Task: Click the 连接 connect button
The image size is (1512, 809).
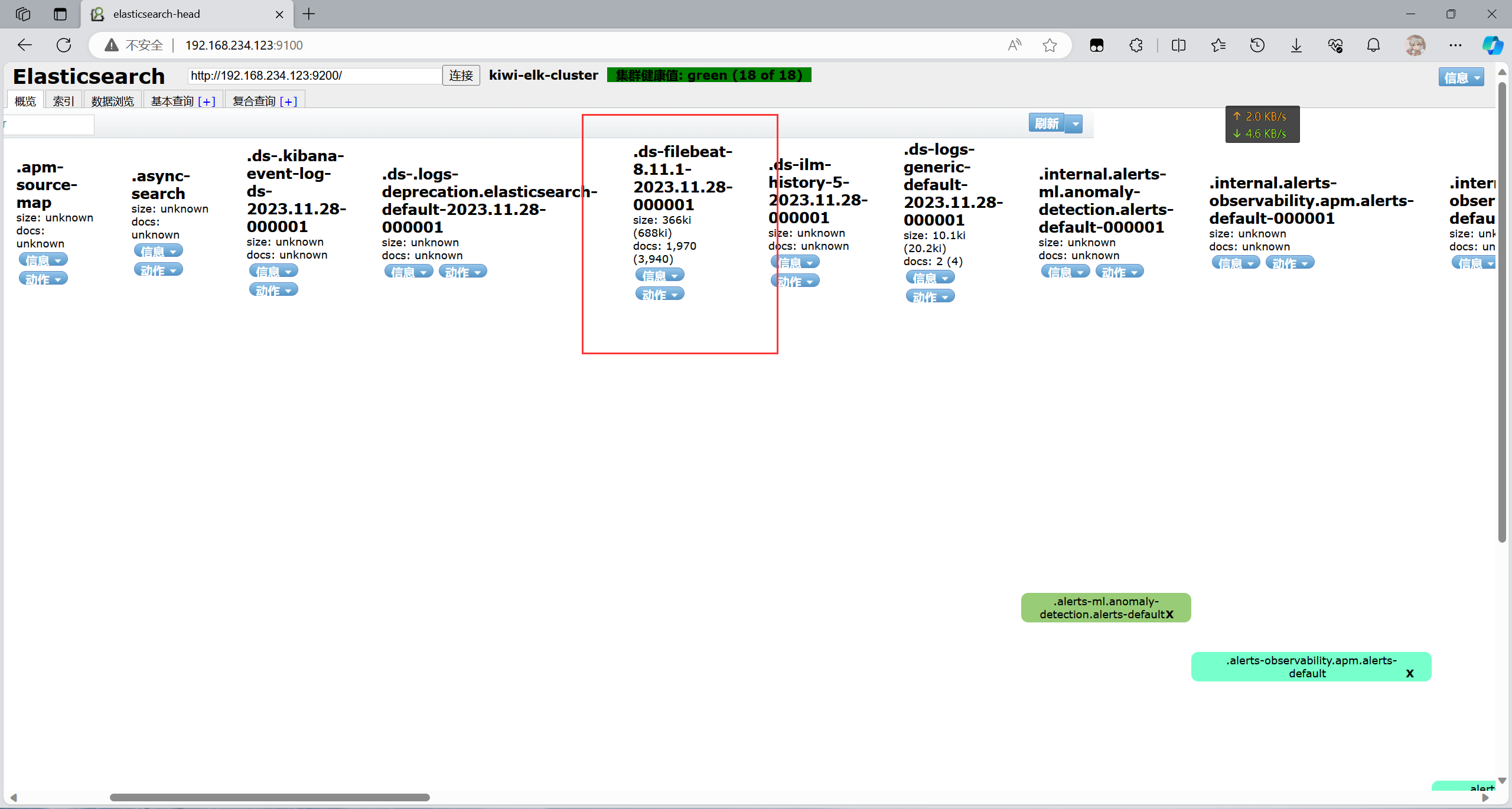Action: [461, 76]
